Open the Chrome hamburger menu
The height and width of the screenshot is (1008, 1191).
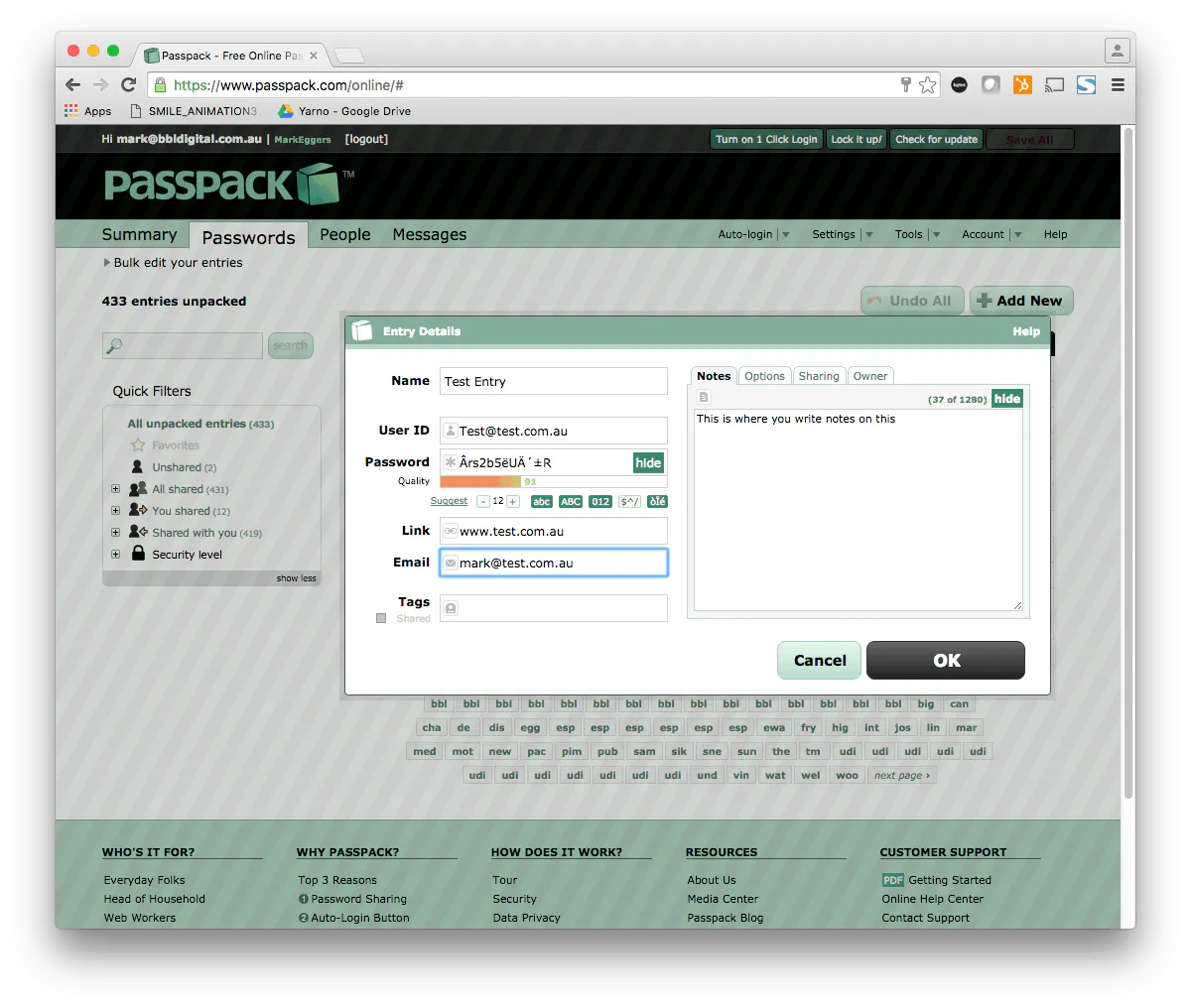point(1118,85)
